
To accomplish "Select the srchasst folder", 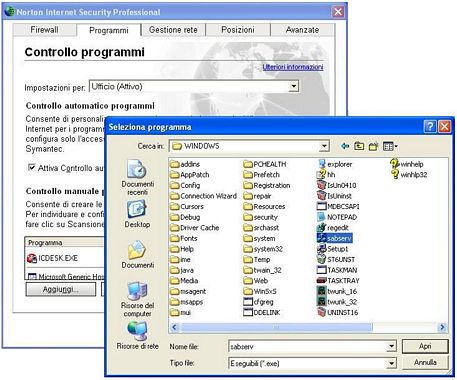I will 261,228.
